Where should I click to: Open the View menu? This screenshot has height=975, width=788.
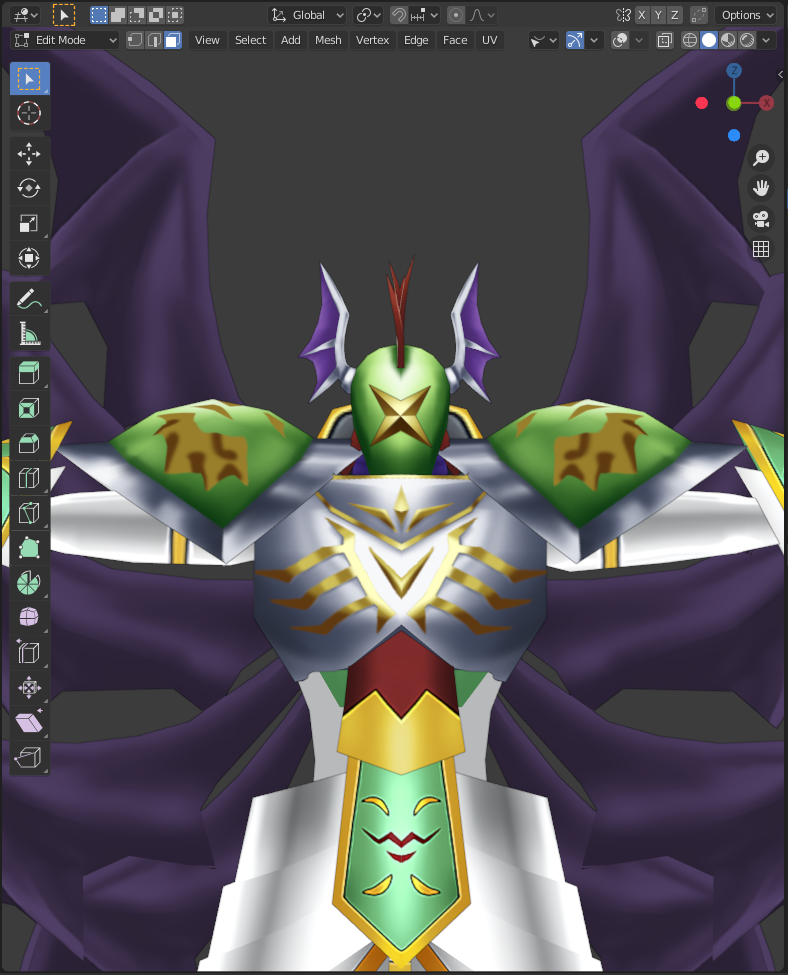pos(207,40)
